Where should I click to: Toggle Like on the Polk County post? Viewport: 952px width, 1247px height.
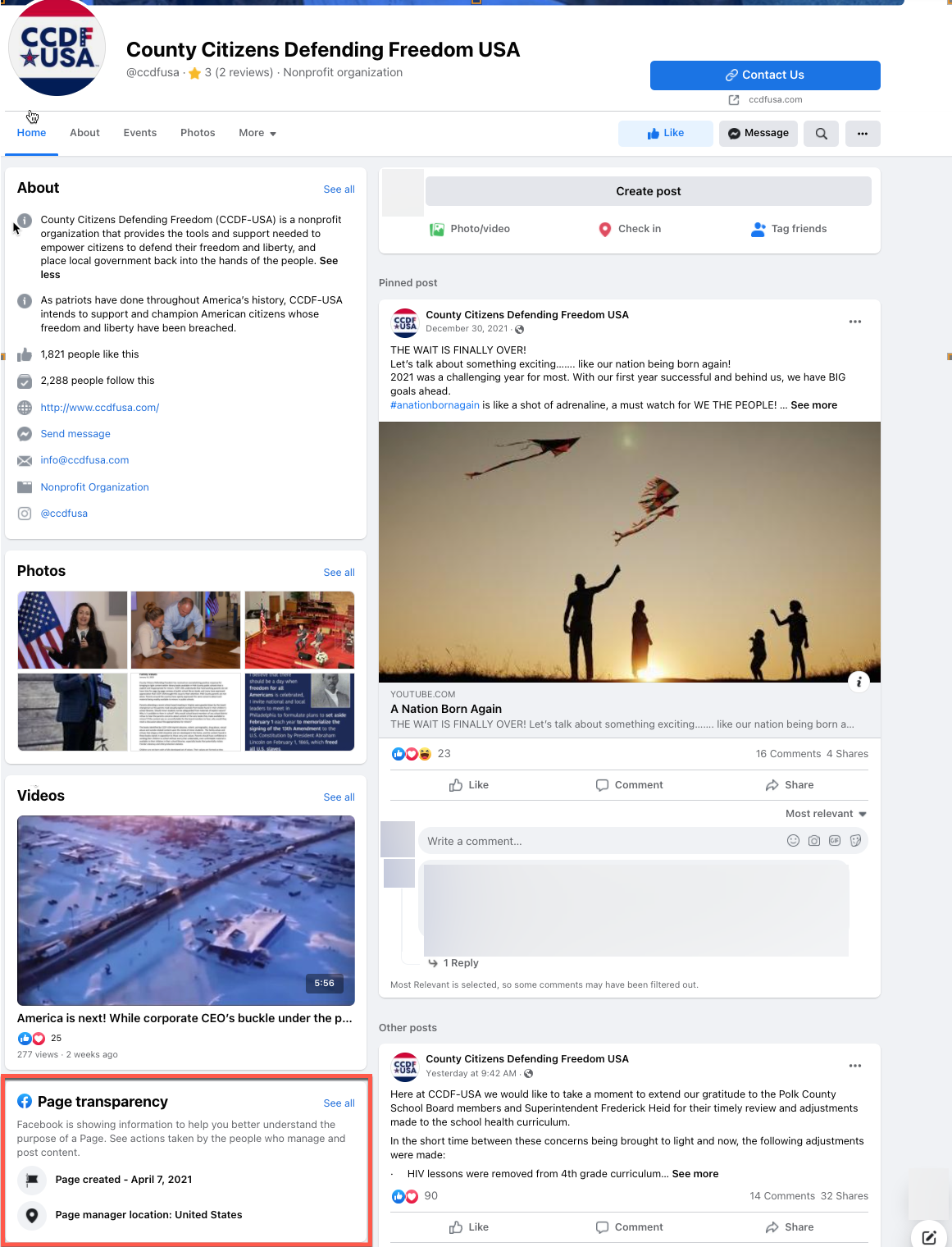469,1227
